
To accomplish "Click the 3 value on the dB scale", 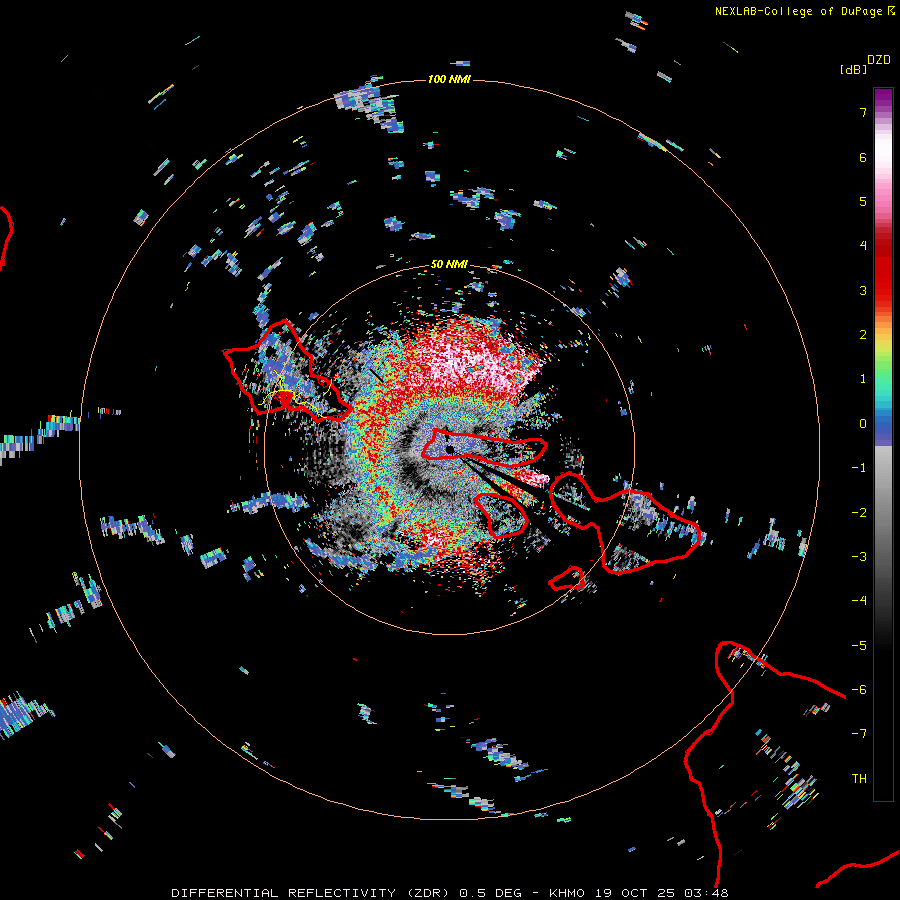I will 863,290.
